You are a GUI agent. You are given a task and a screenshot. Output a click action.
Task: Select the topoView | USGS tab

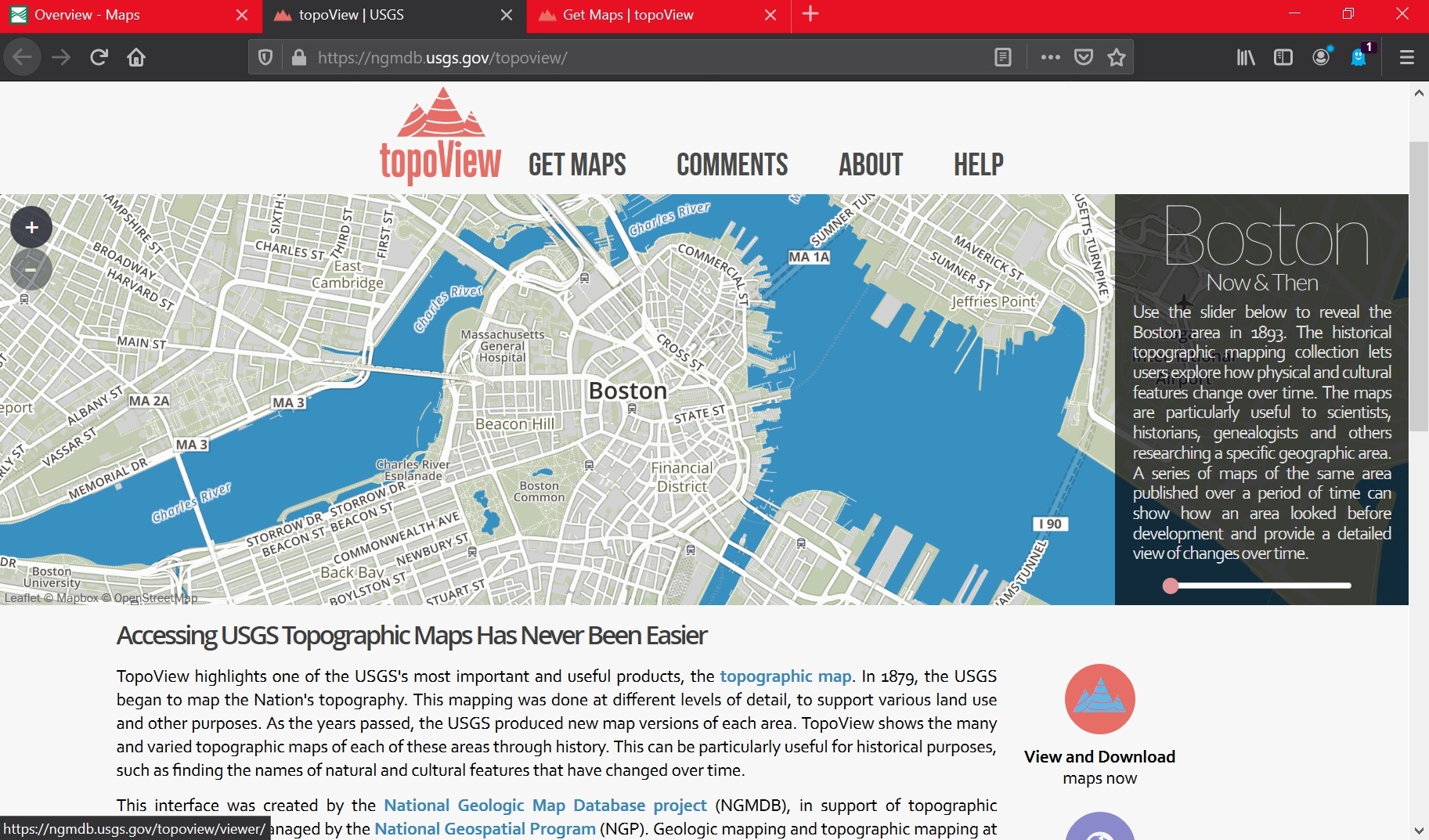pyautogui.click(x=384, y=15)
